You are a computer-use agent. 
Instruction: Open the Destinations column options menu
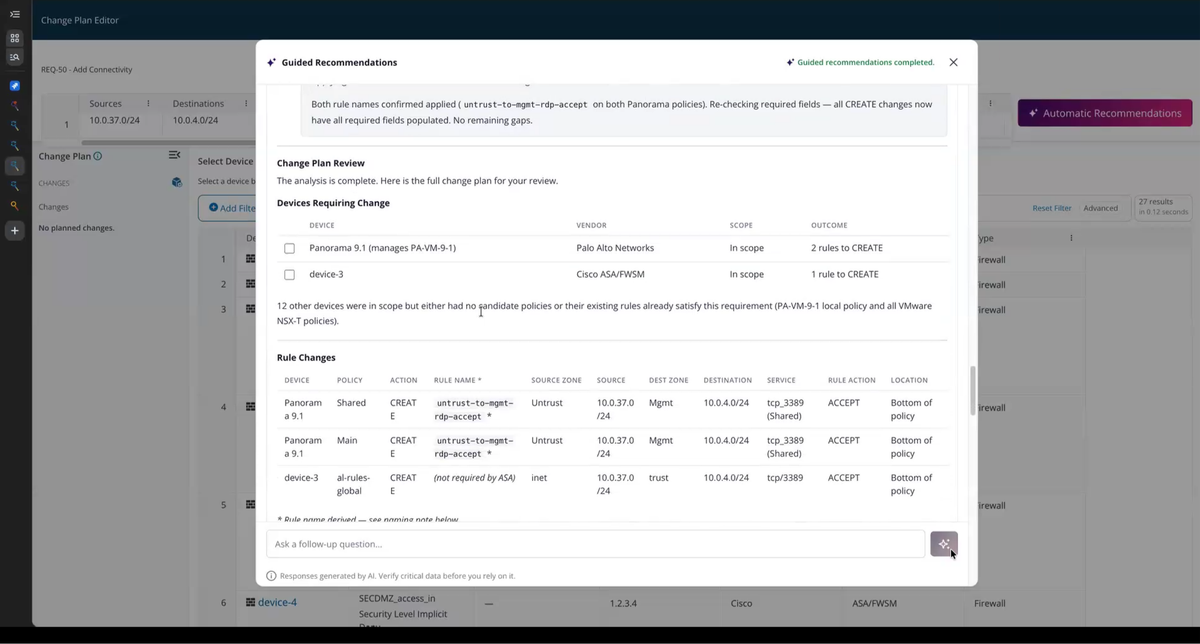tap(246, 103)
